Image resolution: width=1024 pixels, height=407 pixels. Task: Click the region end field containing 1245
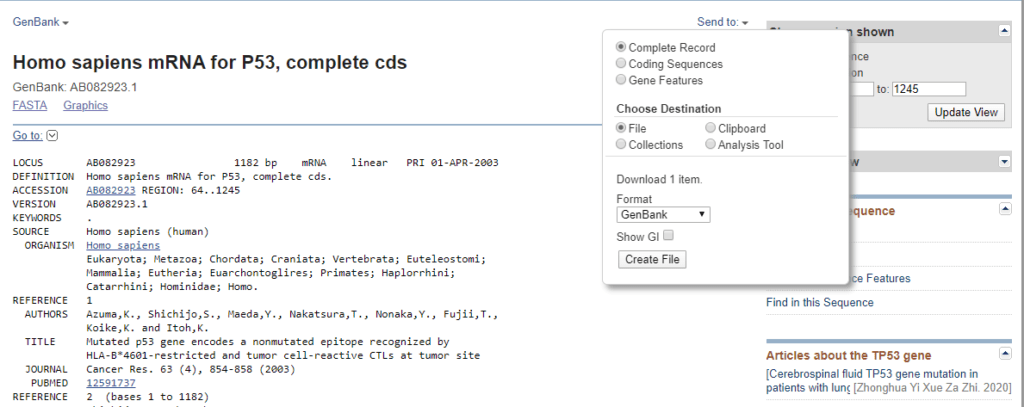click(x=928, y=89)
